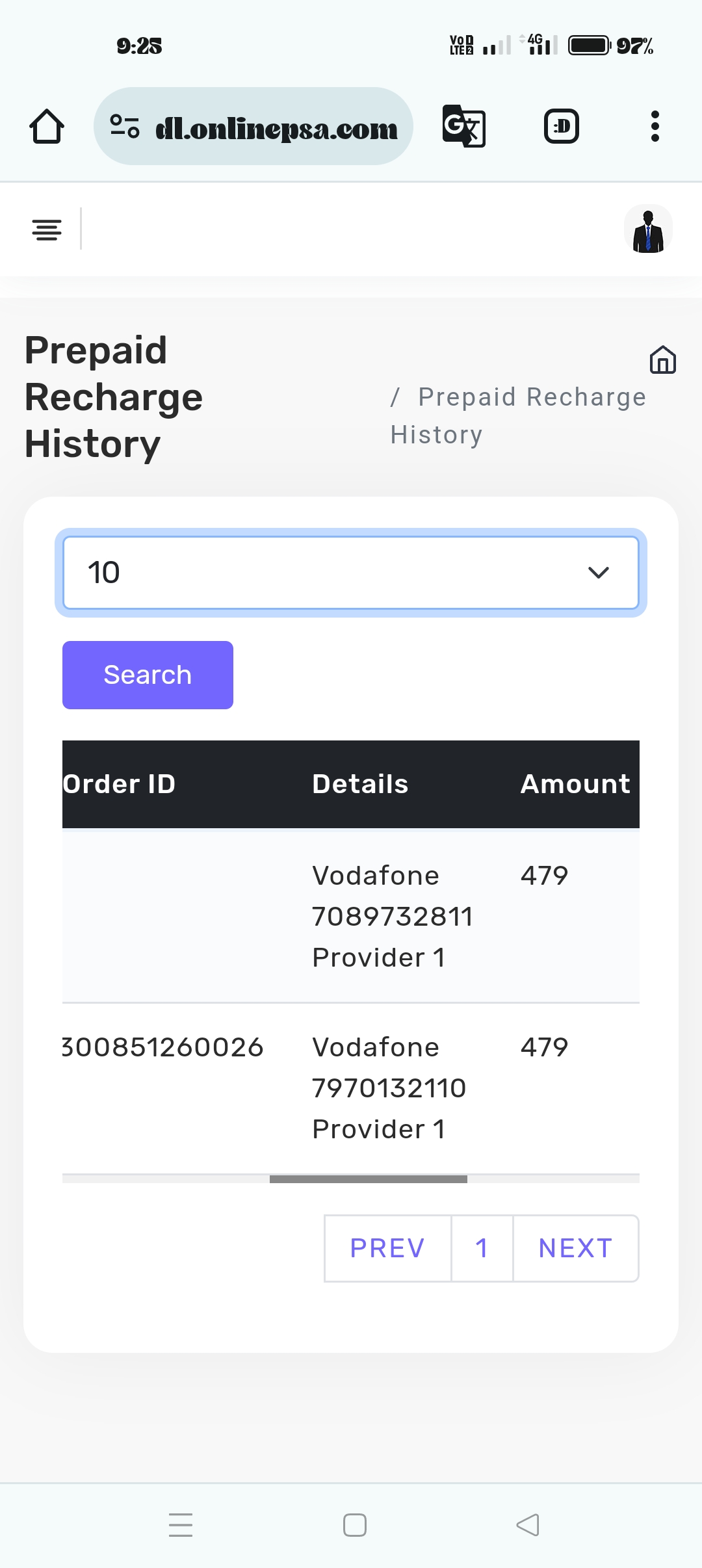Tap the browser home icon
This screenshot has width=702, height=1568.
click(47, 126)
